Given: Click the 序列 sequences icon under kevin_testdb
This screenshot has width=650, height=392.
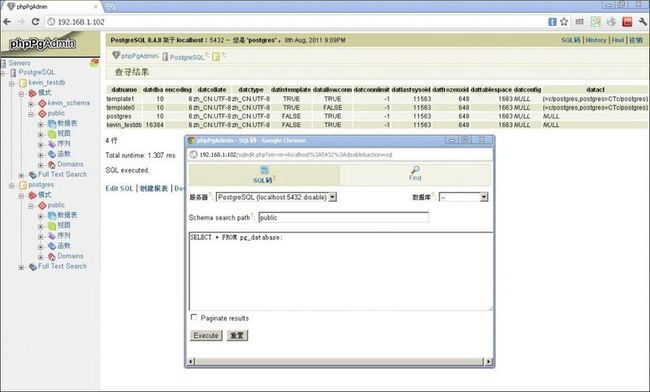Looking at the screenshot, I should point(52,144).
